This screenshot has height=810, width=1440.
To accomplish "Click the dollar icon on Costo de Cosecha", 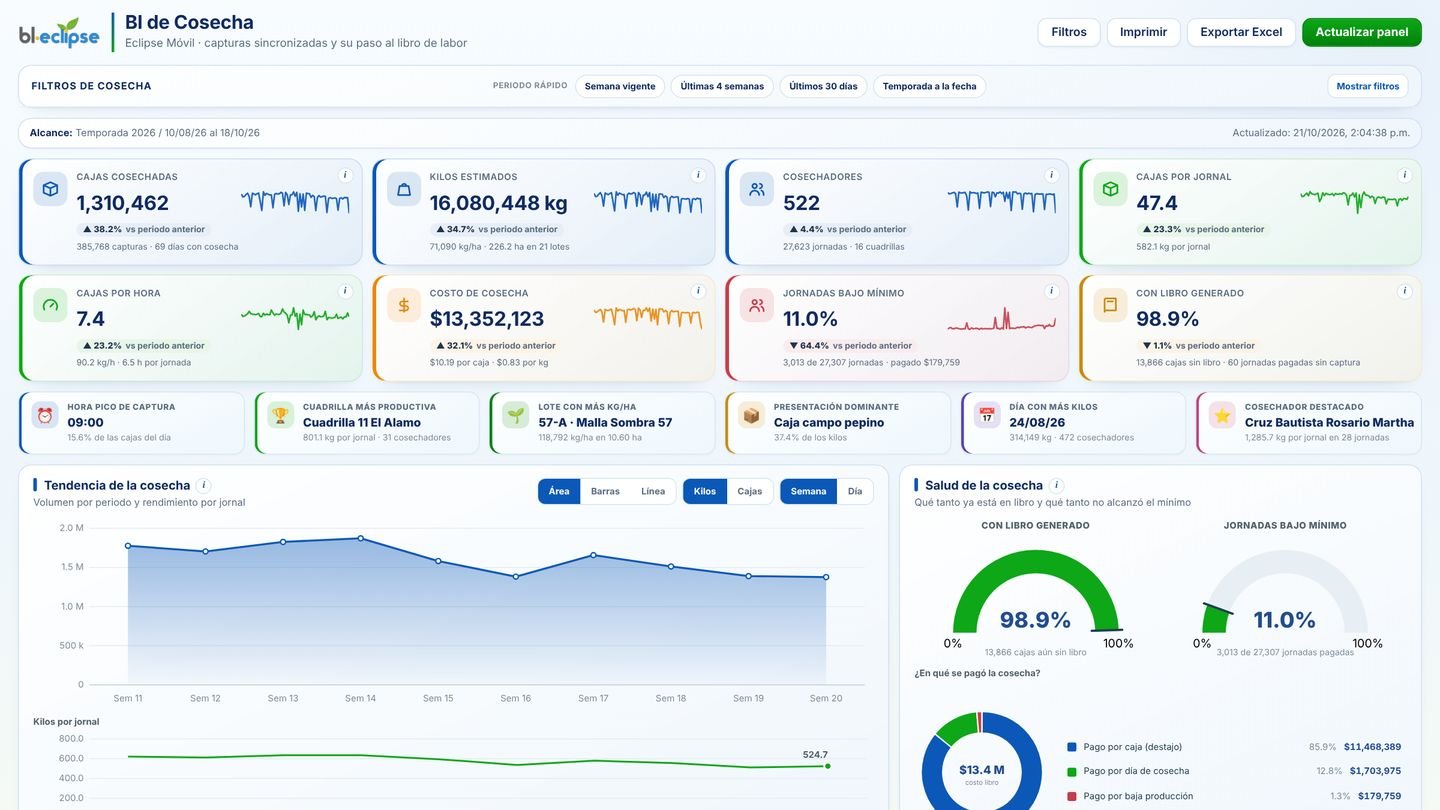I will click(404, 305).
